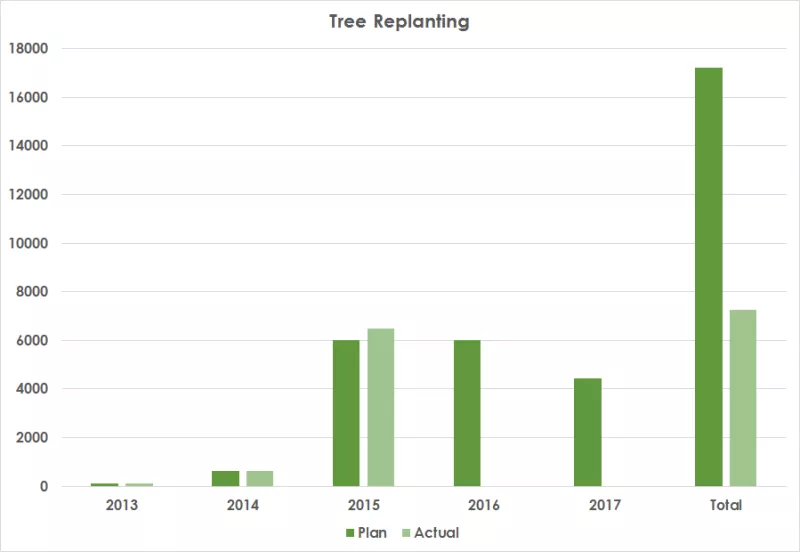This screenshot has width=800, height=552.
Task: Select the 2017 x-axis label
Action: [605, 506]
